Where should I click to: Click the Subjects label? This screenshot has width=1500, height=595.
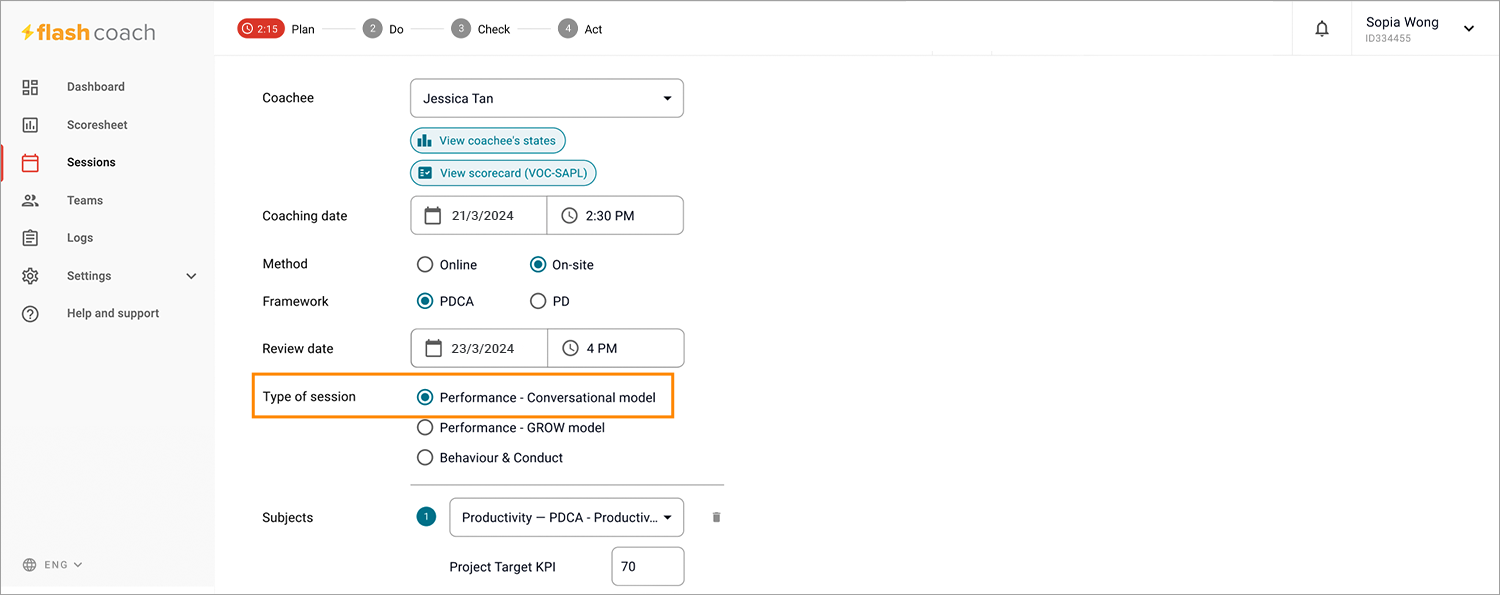point(288,518)
